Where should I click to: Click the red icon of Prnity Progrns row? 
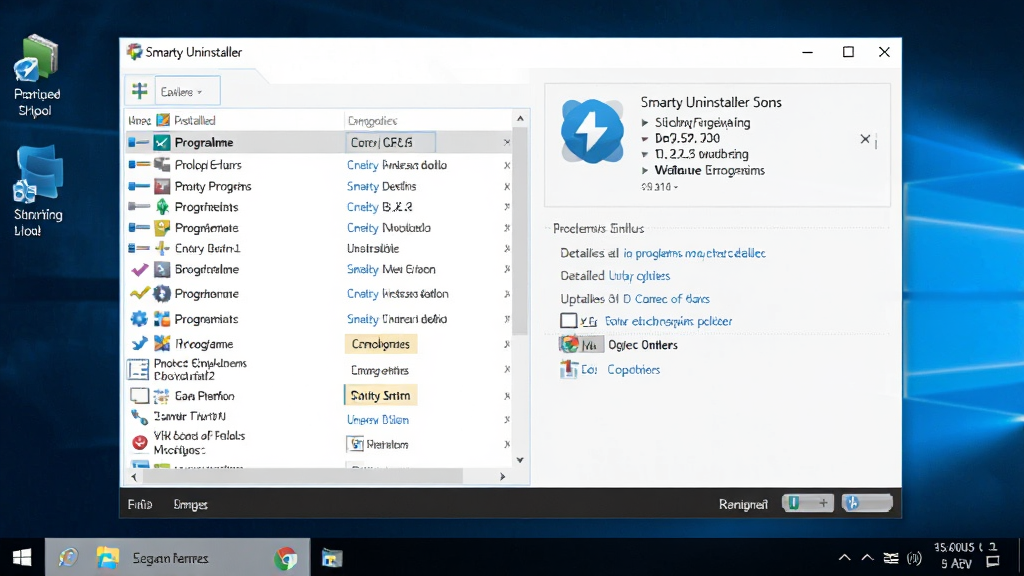pos(162,186)
